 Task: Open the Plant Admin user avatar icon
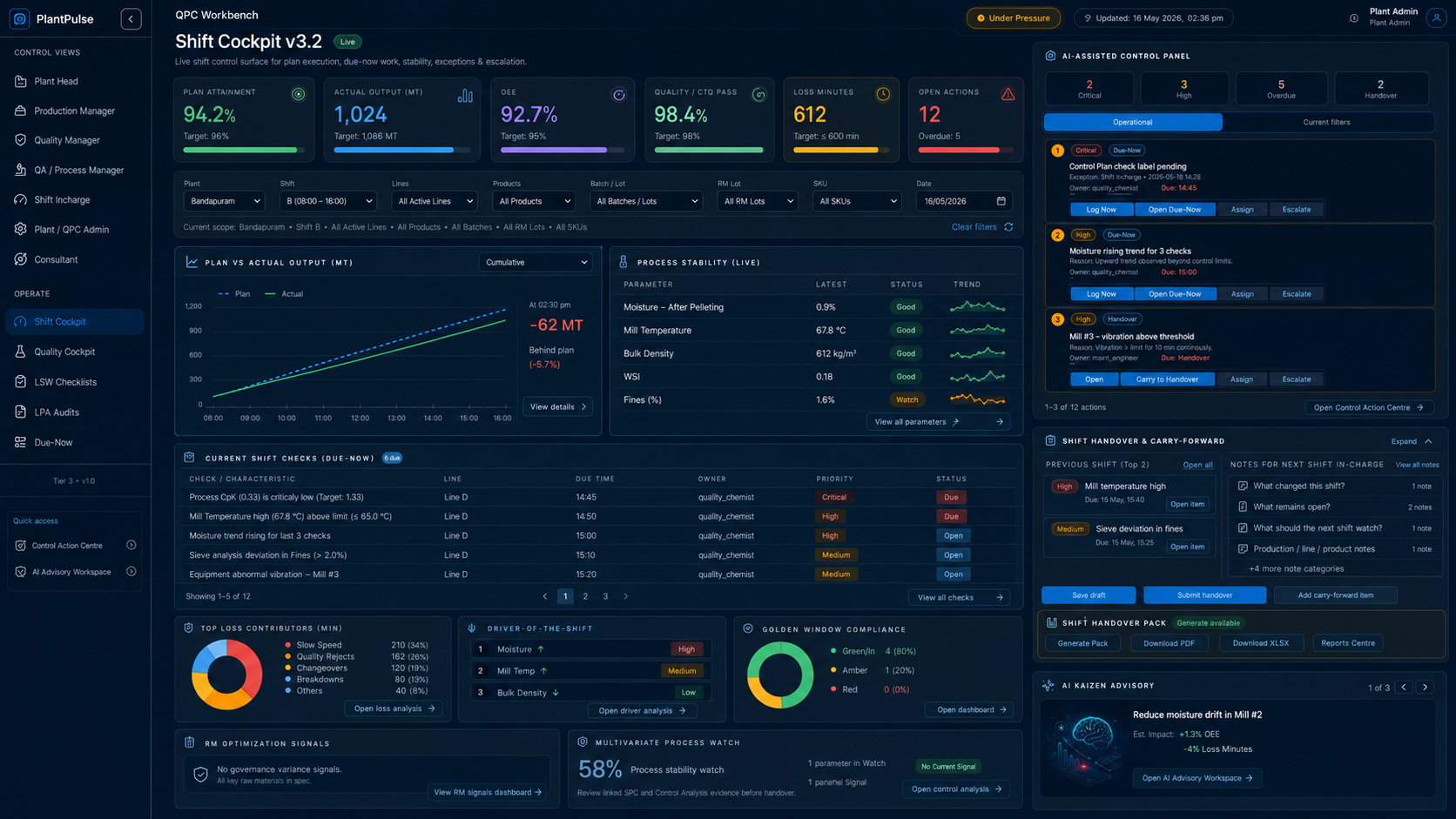point(1435,18)
